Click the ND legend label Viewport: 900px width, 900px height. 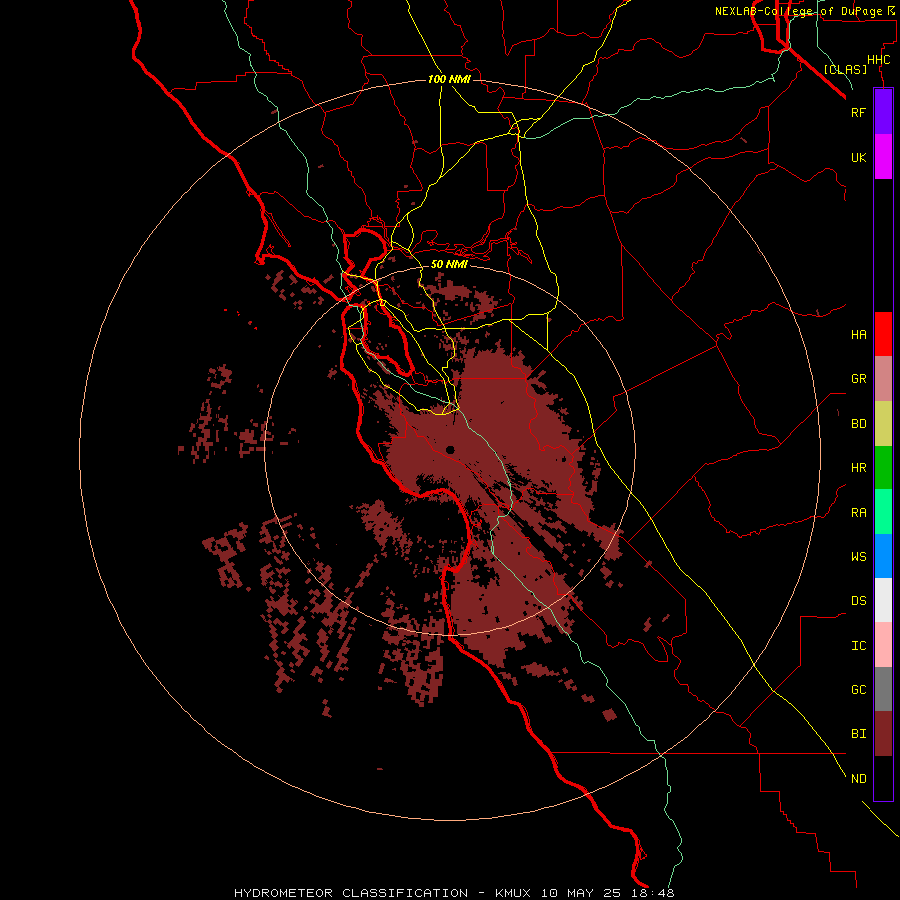(x=858, y=779)
